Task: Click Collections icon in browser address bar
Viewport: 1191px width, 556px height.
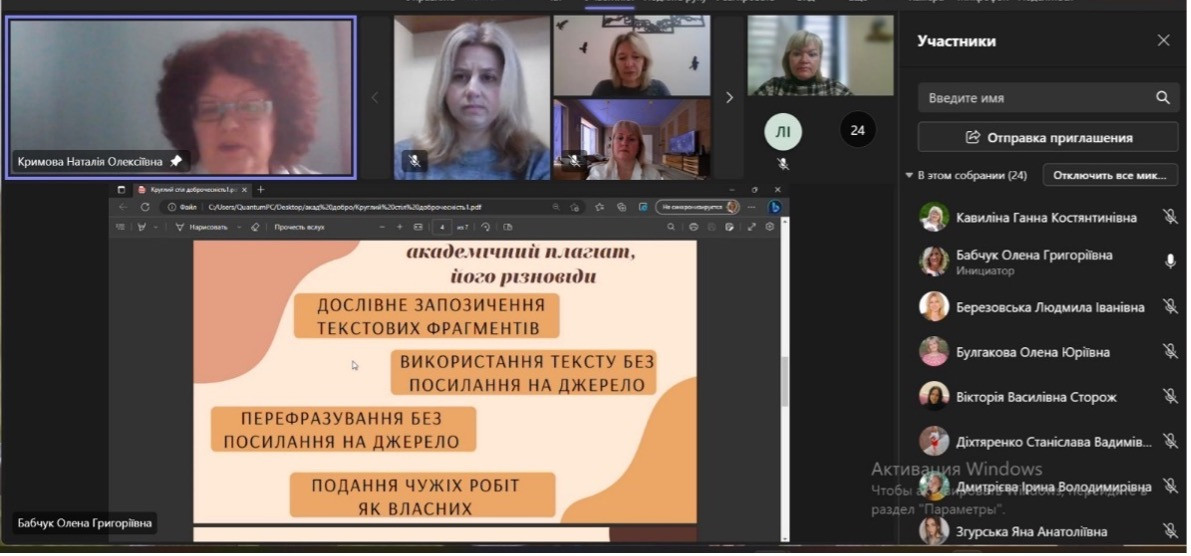Action: pyautogui.click(x=622, y=207)
